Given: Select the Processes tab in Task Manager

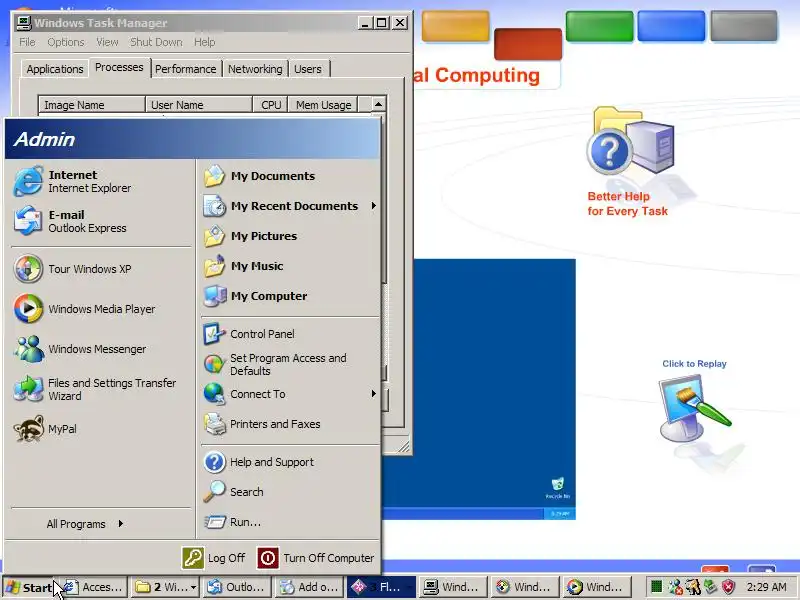Looking at the screenshot, I should (119, 67).
